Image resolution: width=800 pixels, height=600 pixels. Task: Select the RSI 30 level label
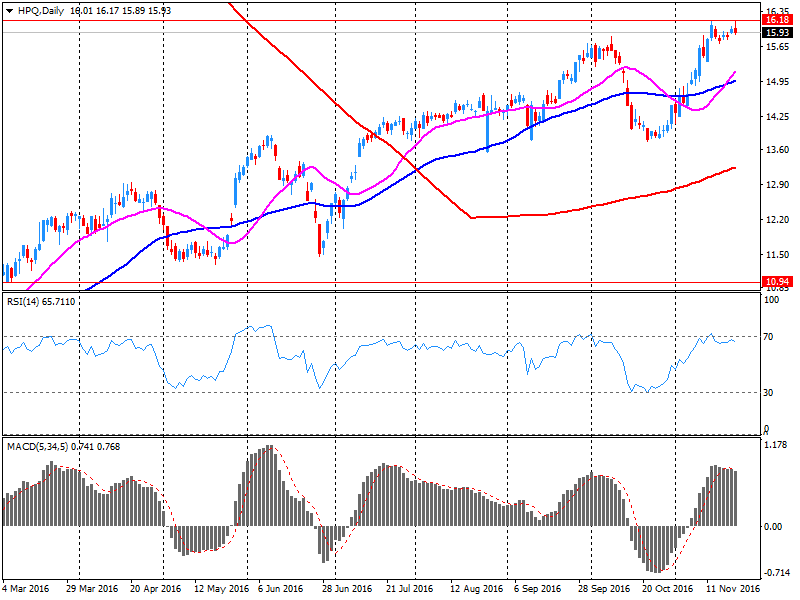coord(768,392)
